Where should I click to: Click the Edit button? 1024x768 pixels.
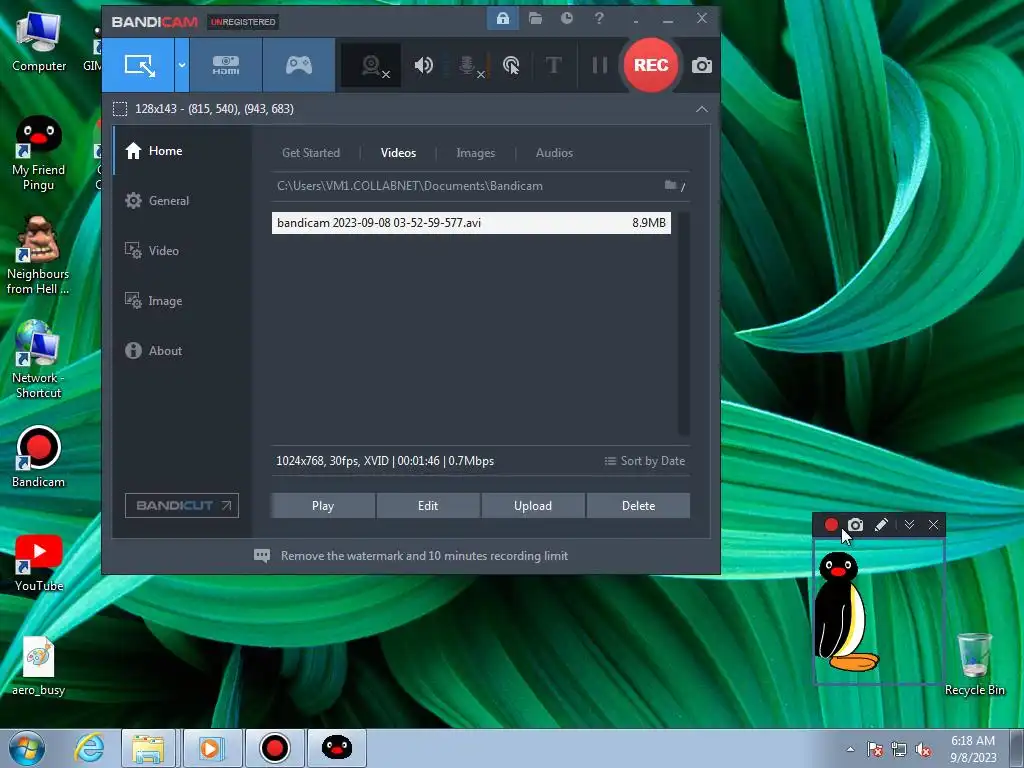point(428,505)
